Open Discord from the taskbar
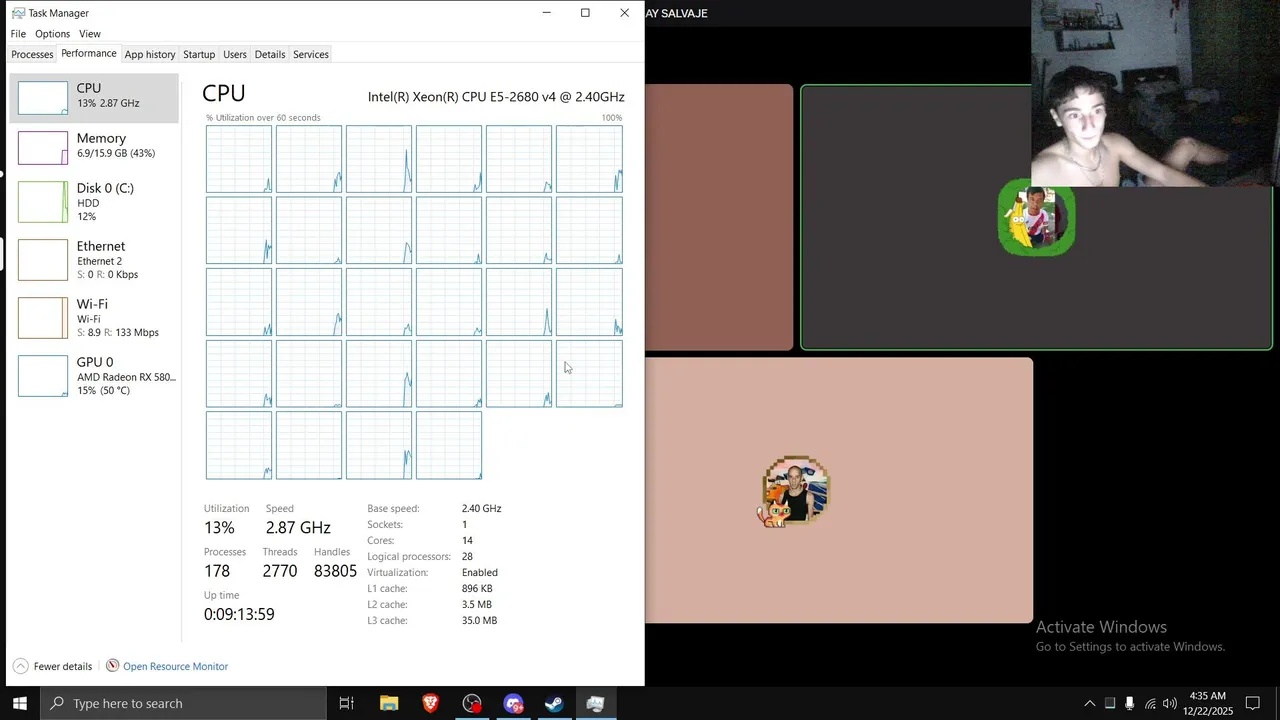 tap(513, 703)
